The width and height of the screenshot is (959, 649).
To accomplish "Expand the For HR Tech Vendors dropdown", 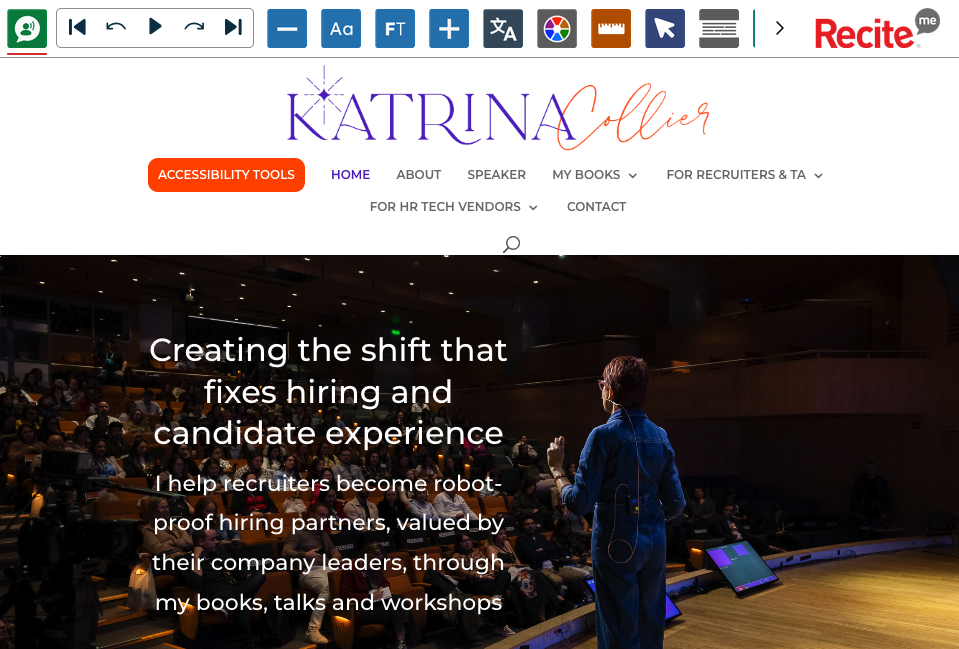I will pyautogui.click(x=453, y=207).
